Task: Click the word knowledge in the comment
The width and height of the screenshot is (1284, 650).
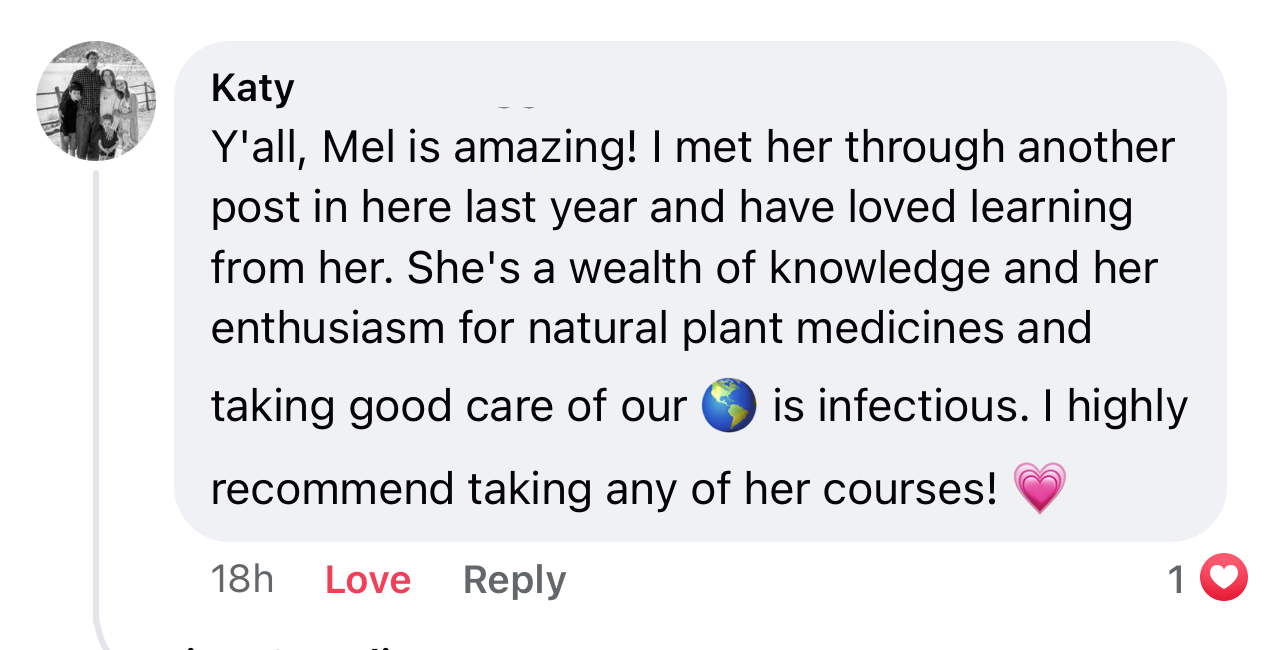Action: click(x=866, y=268)
